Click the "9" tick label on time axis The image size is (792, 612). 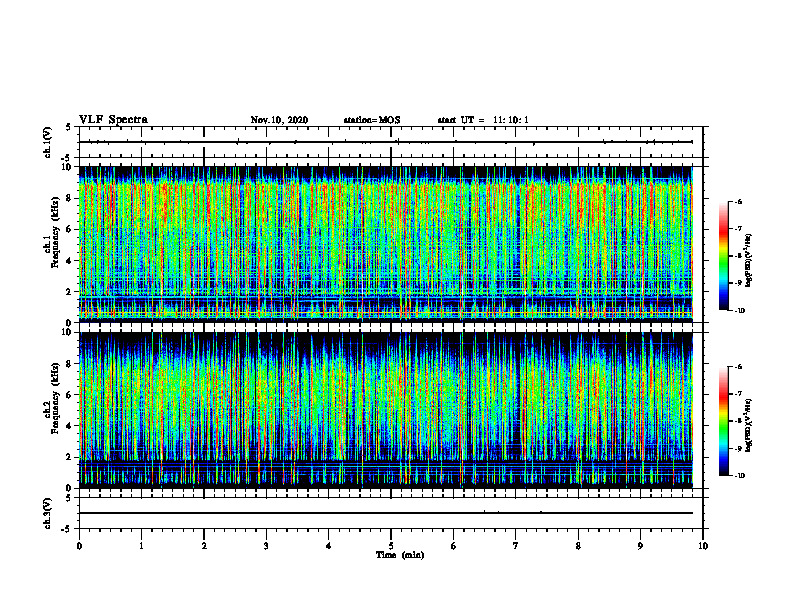click(x=640, y=546)
